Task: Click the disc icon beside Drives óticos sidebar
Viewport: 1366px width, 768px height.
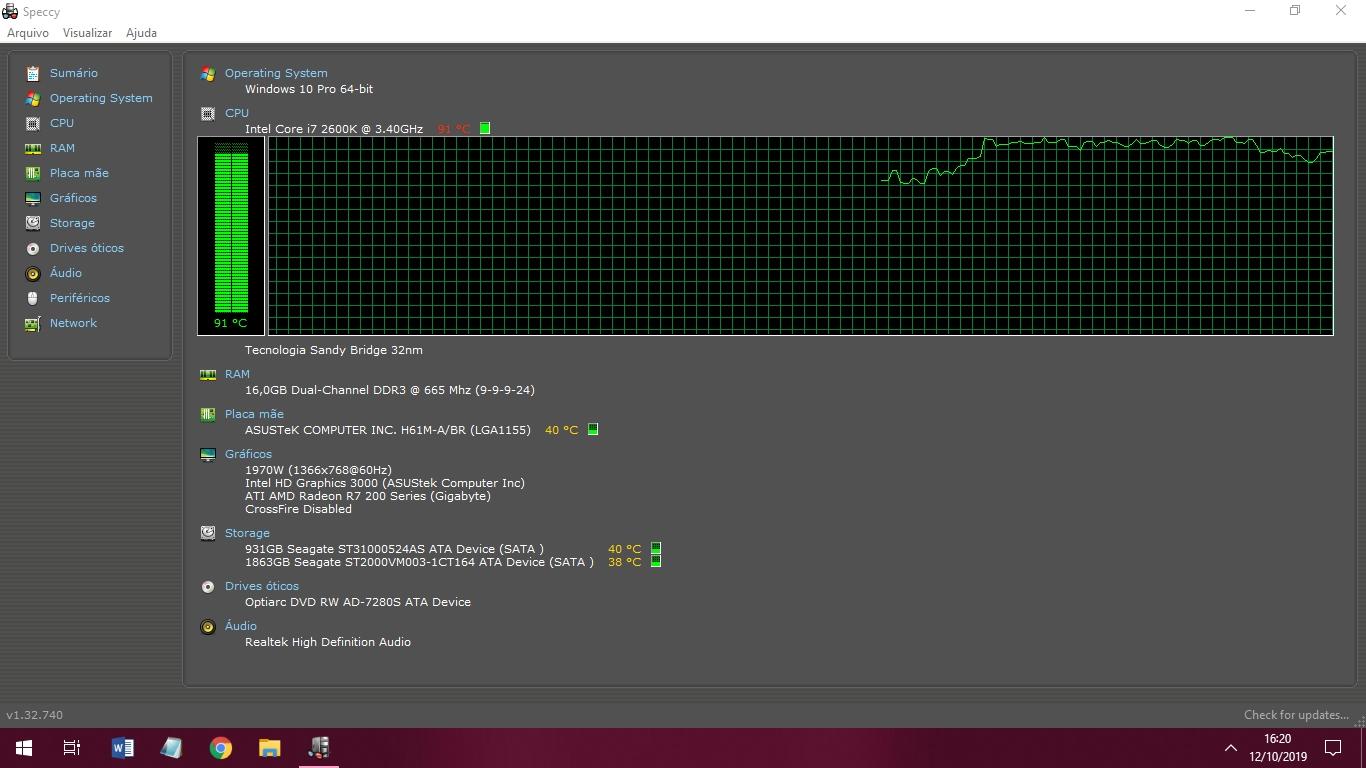Action: tap(33, 248)
